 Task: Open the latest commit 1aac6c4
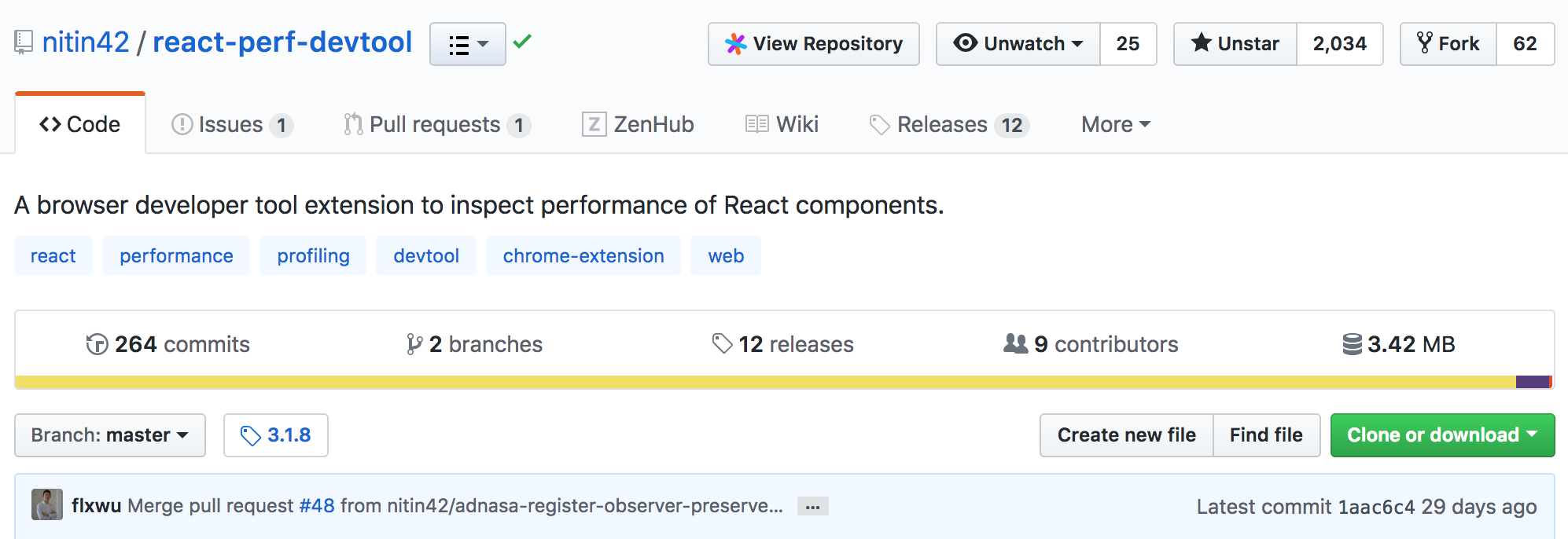(x=1376, y=507)
